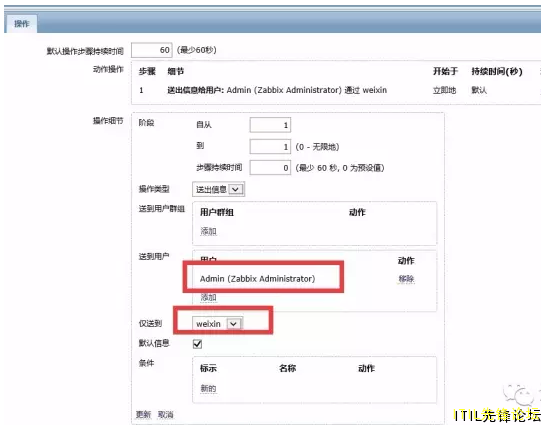Open the 操作 tab
The height and width of the screenshot is (426, 541).
(21, 23)
